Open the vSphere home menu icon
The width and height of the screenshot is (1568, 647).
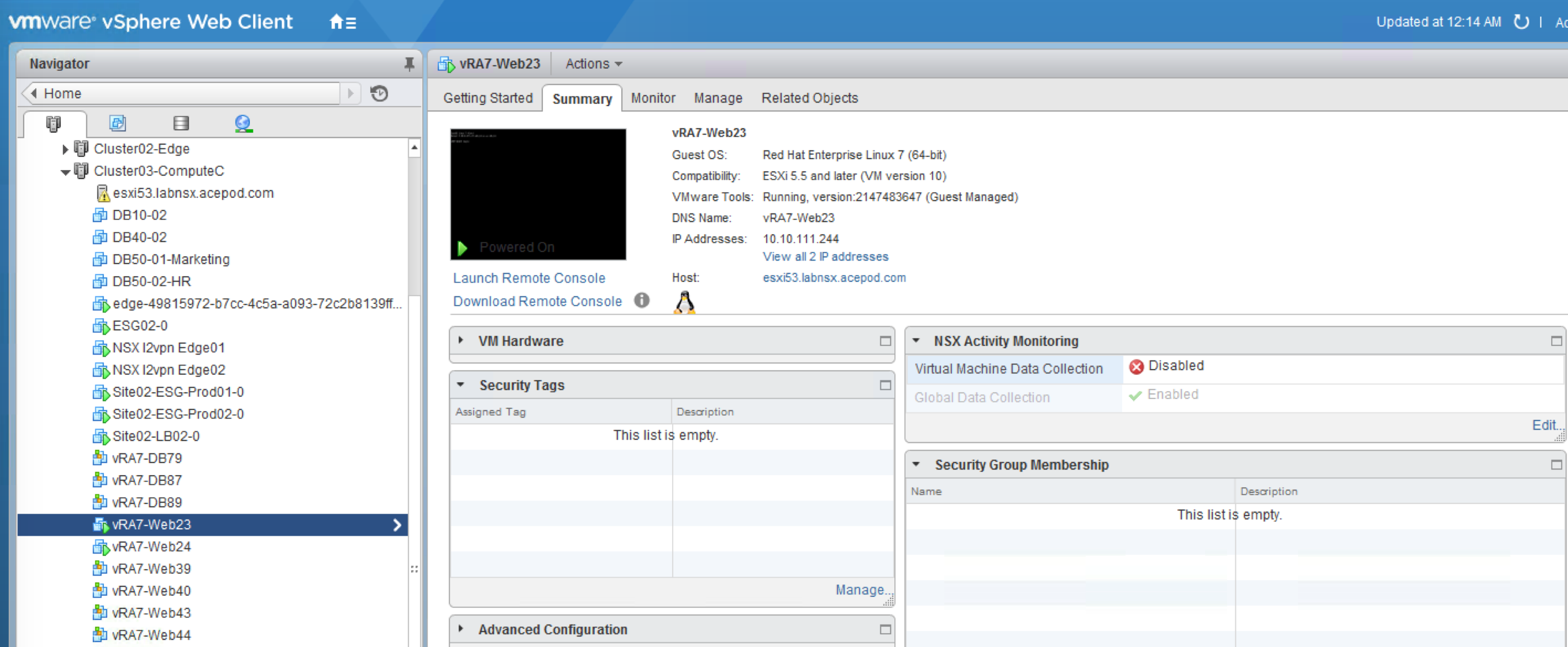342,22
